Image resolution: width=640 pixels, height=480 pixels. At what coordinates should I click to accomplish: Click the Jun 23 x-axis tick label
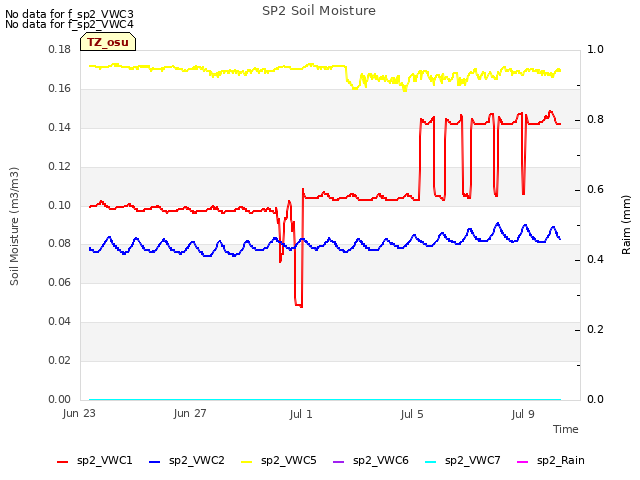(79, 414)
